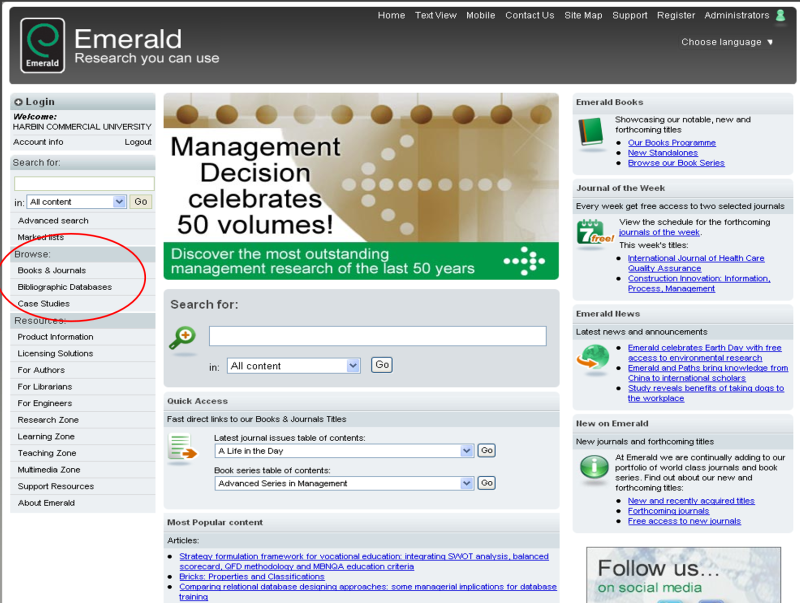Viewport: 800px width, 603px height.
Task: Open the main search All content dropdown
Action: [x=293, y=365]
